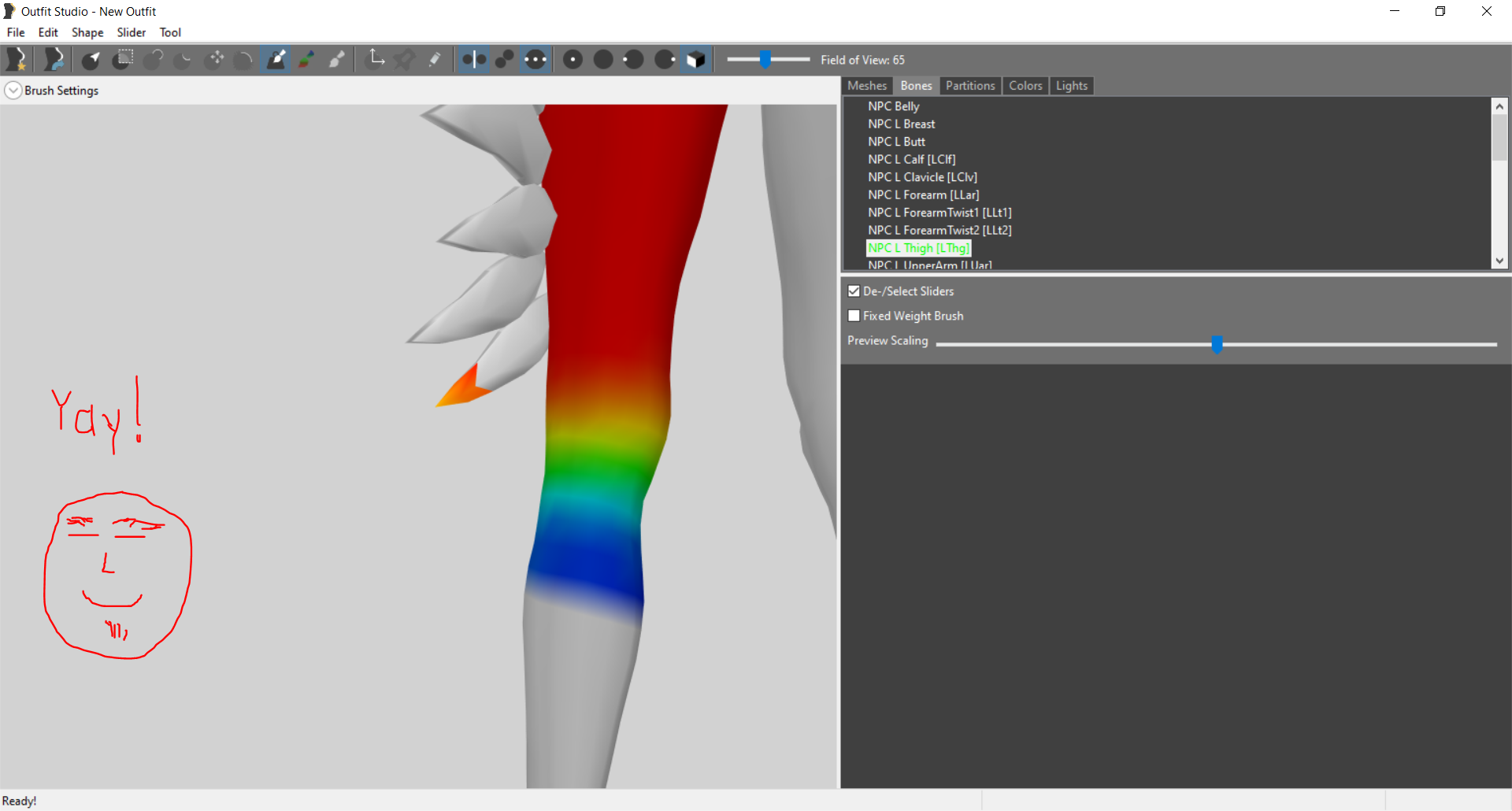Toggle the cube render mode icon
The height and width of the screenshot is (811, 1512).
coord(695,59)
